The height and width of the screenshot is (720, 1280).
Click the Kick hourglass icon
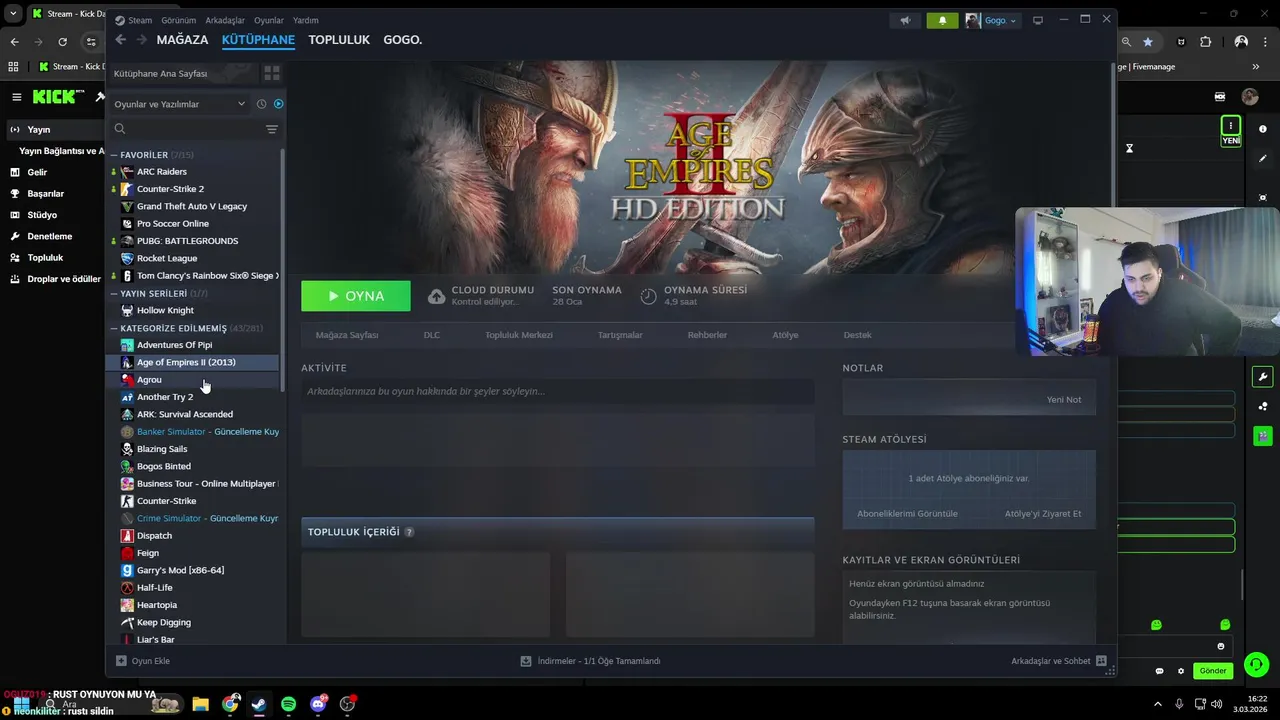pyautogui.click(x=1129, y=149)
